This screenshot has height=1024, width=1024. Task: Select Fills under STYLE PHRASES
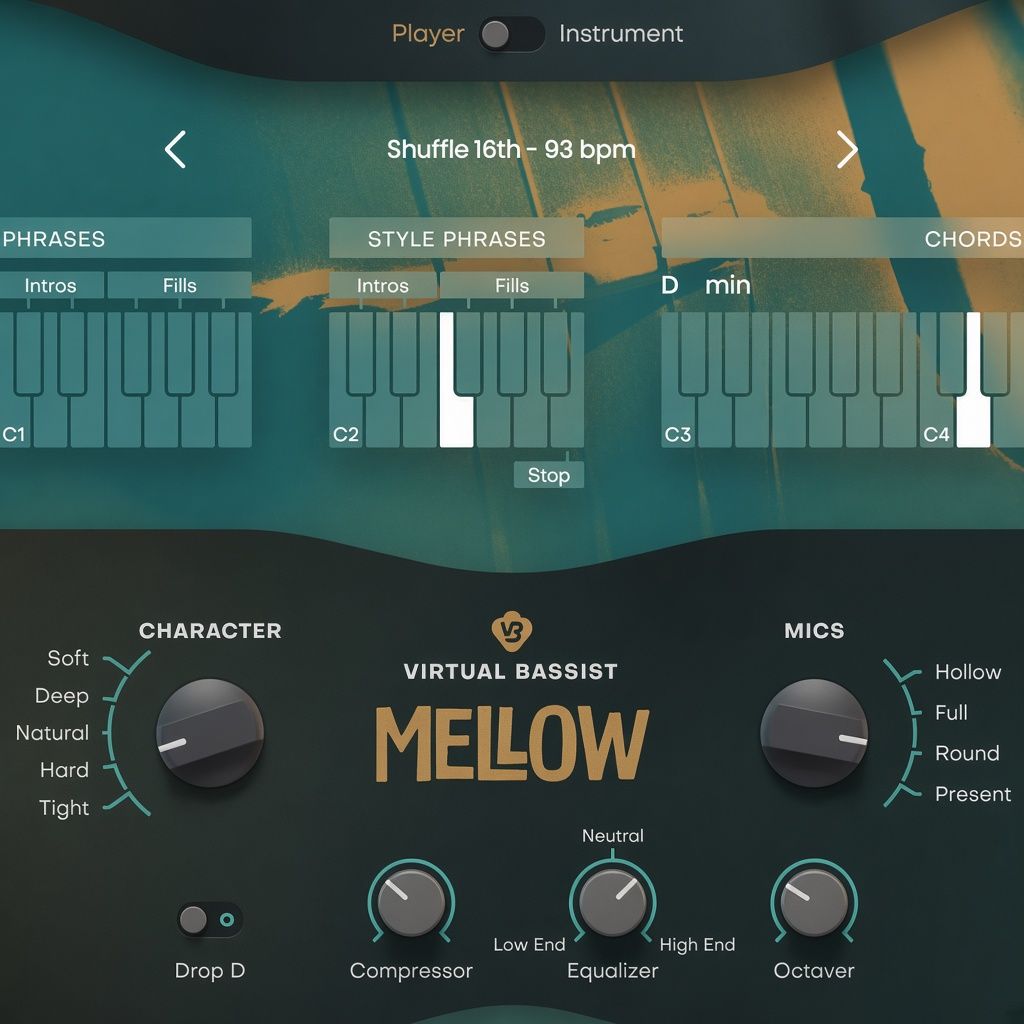(512, 285)
